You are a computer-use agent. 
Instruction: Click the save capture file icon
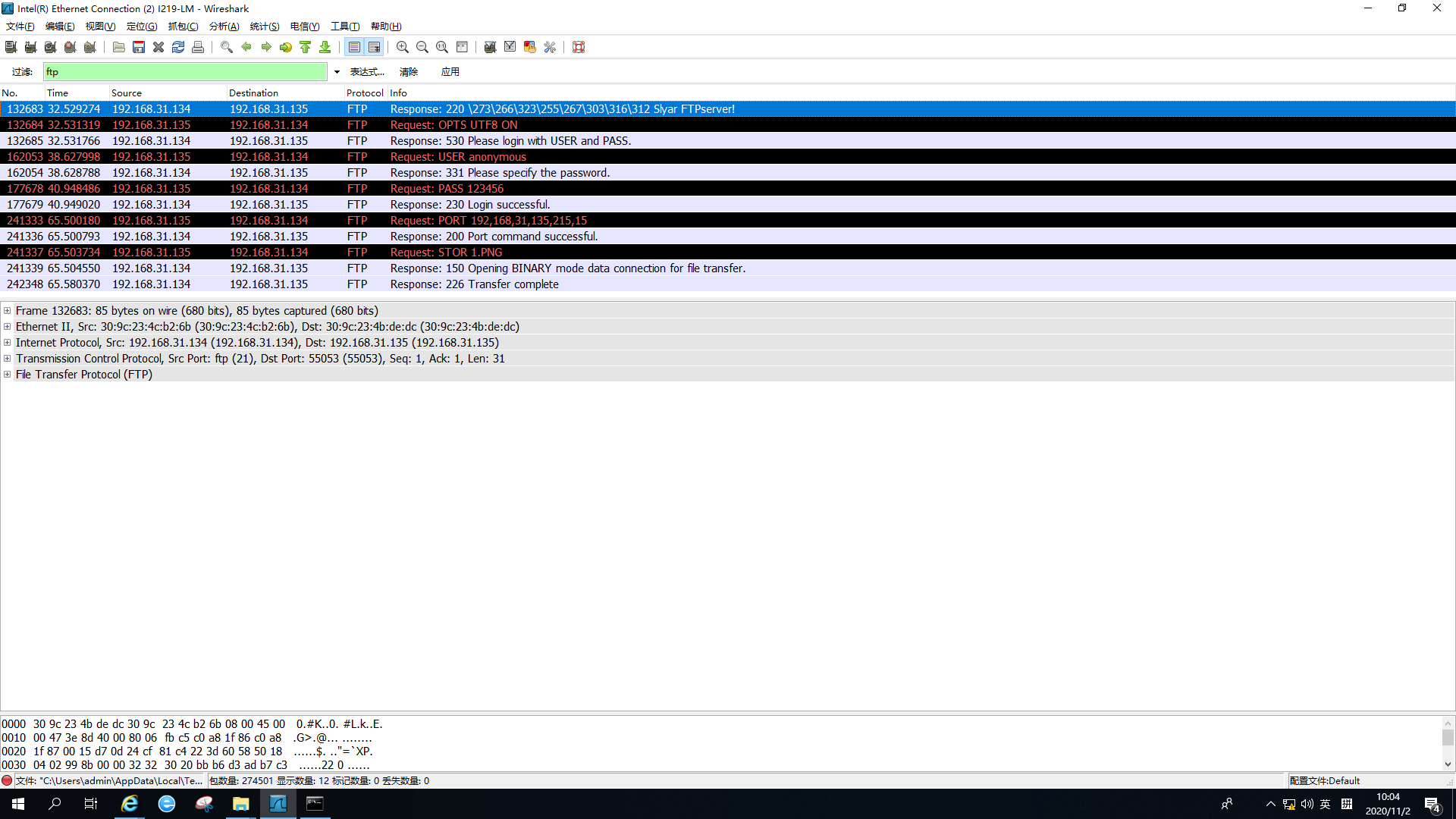[139, 47]
